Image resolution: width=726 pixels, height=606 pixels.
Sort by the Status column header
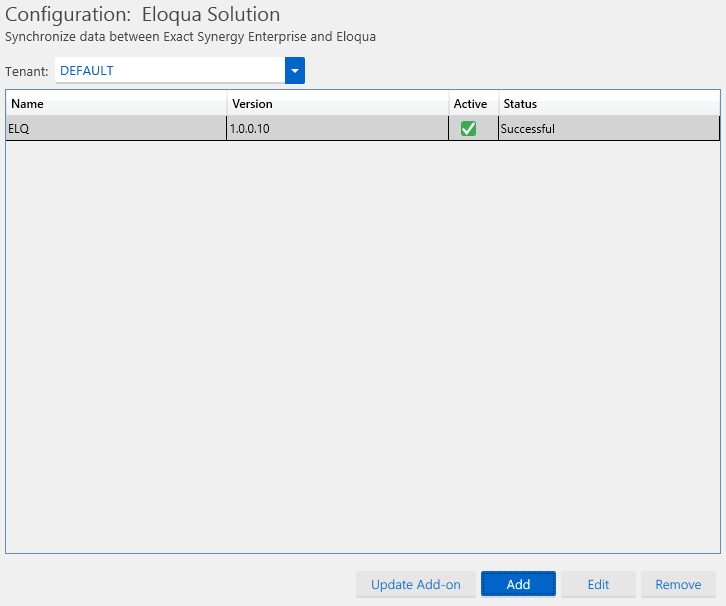point(609,103)
